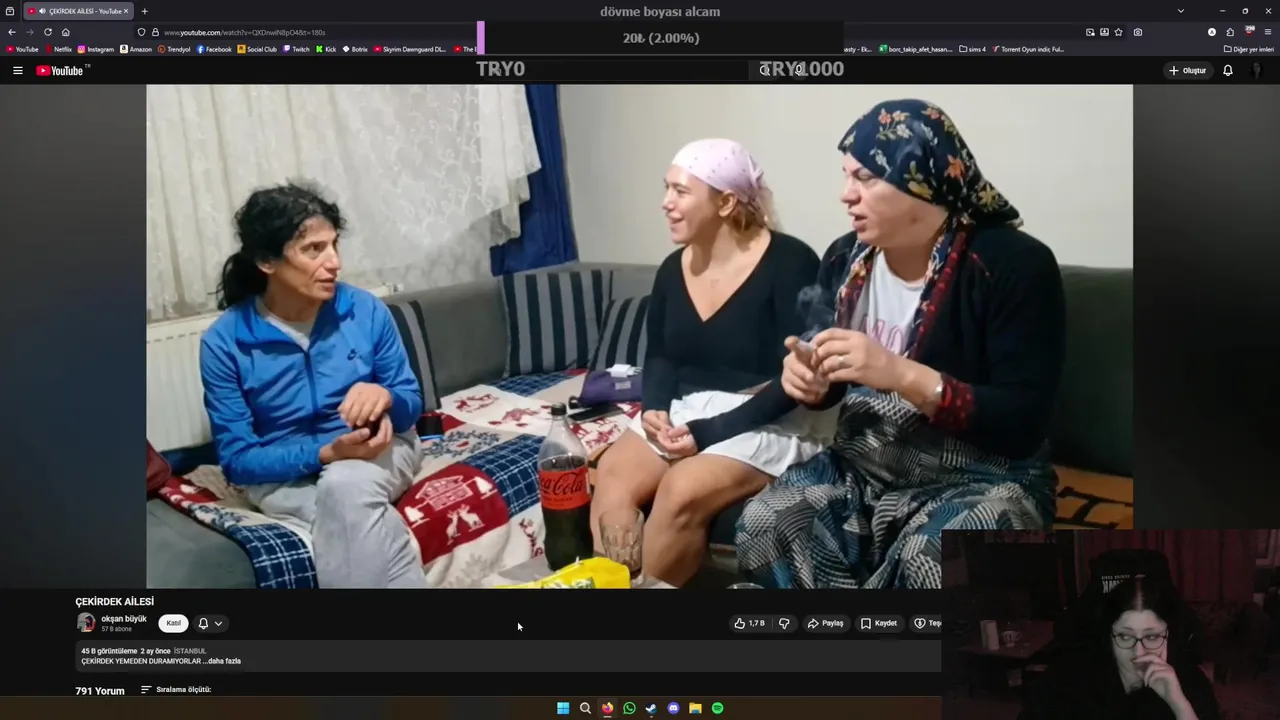Open the Botrix bookmark

pyautogui.click(x=355, y=49)
